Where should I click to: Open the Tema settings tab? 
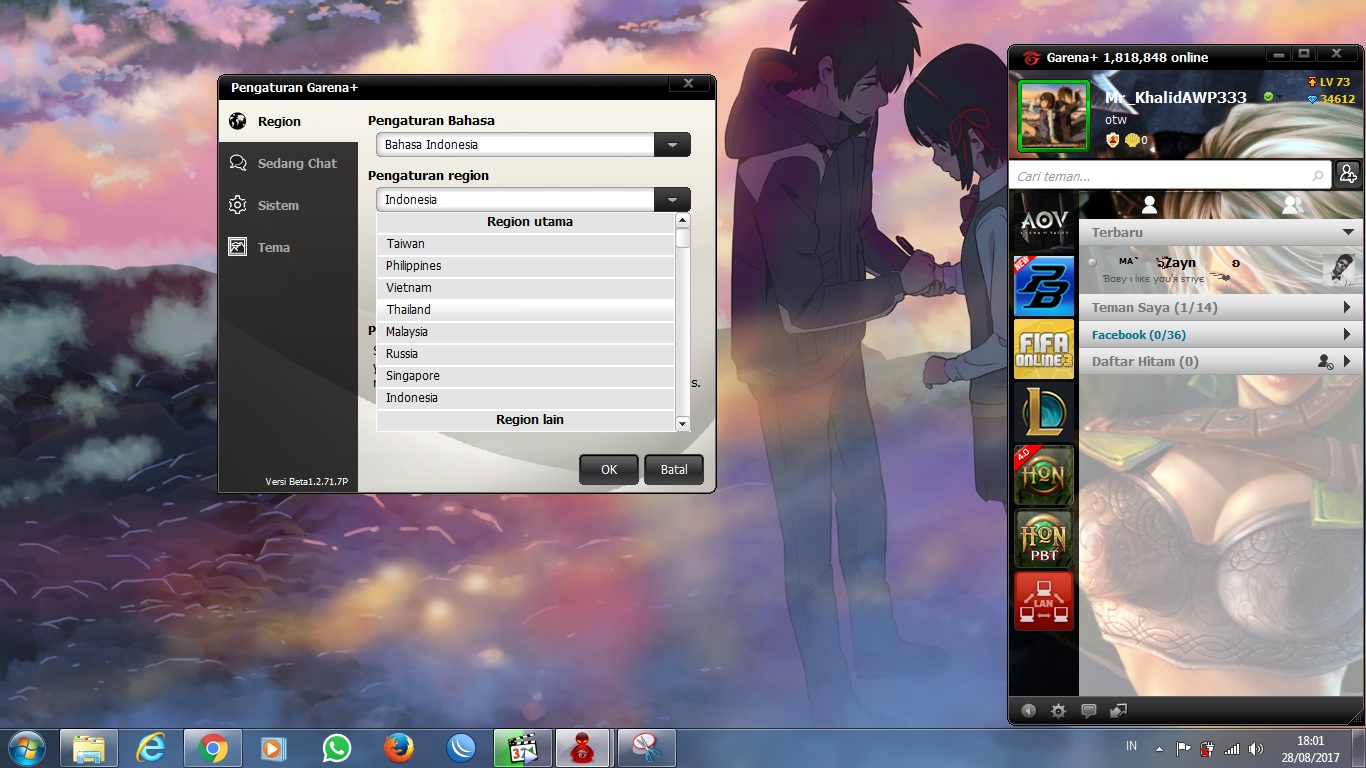(288, 247)
